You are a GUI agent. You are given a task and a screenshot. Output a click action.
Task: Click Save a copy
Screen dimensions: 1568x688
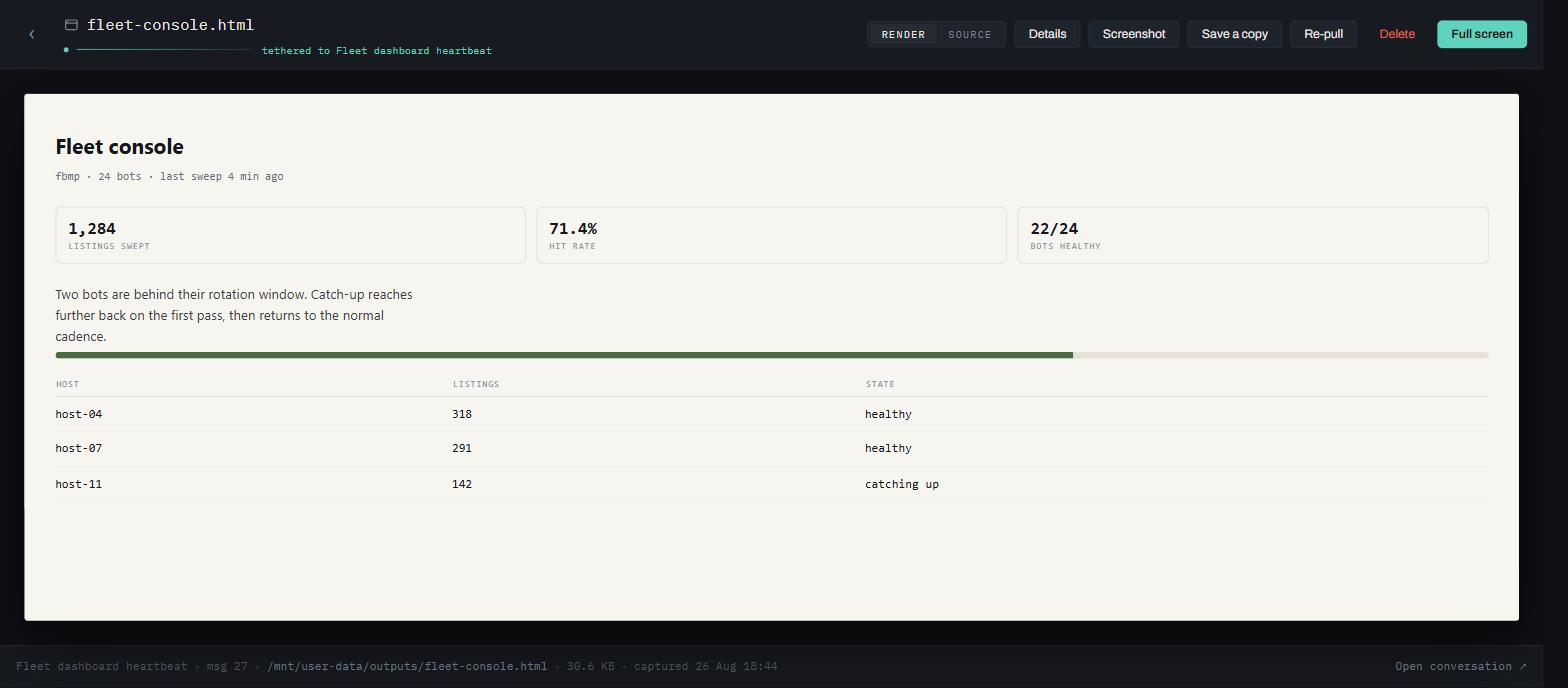pyautogui.click(x=1235, y=34)
